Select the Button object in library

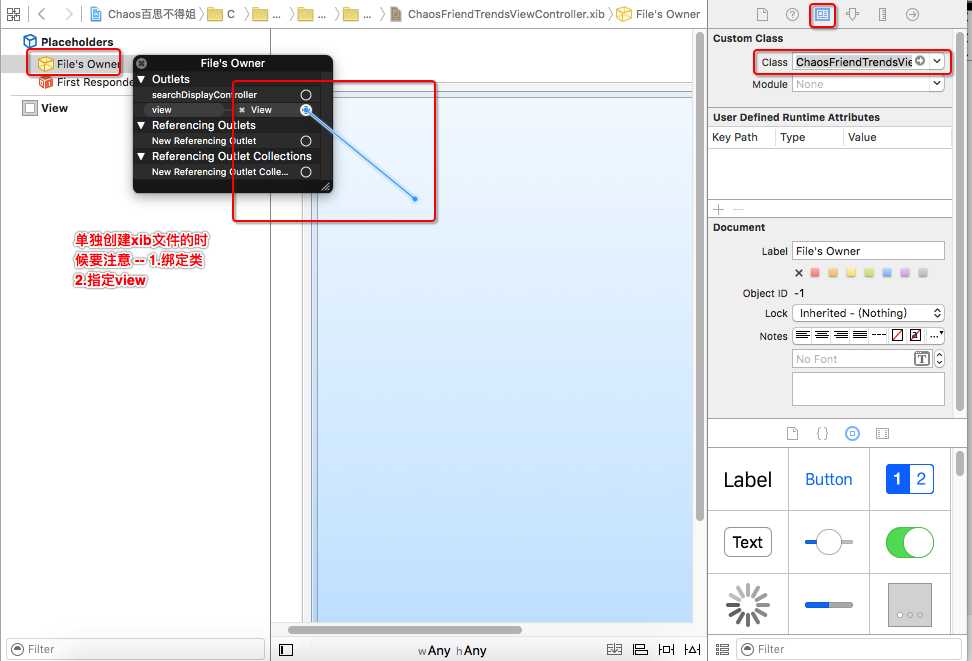[829, 479]
